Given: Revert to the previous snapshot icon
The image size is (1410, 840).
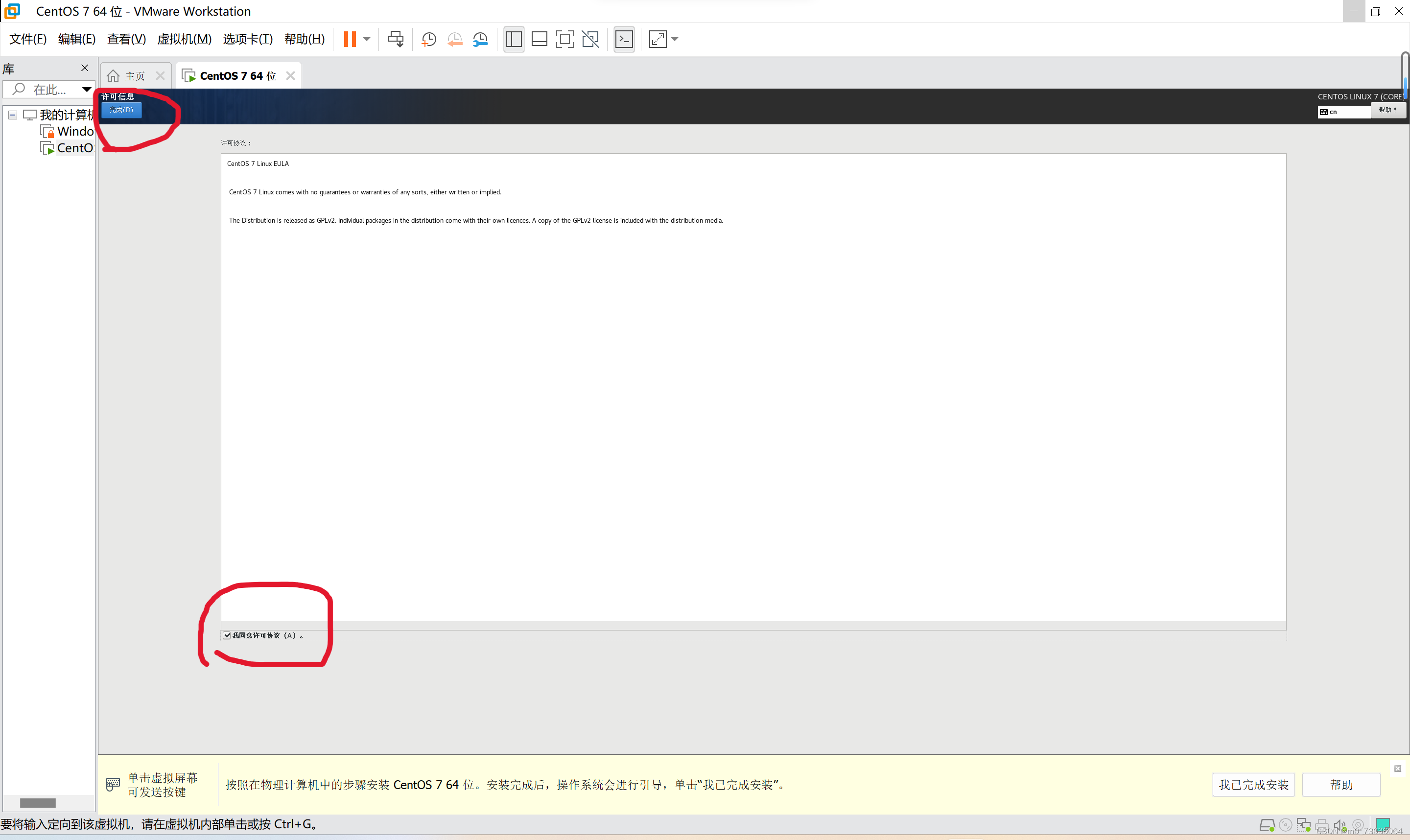Looking at the screenshot, I should click(454, 39).
